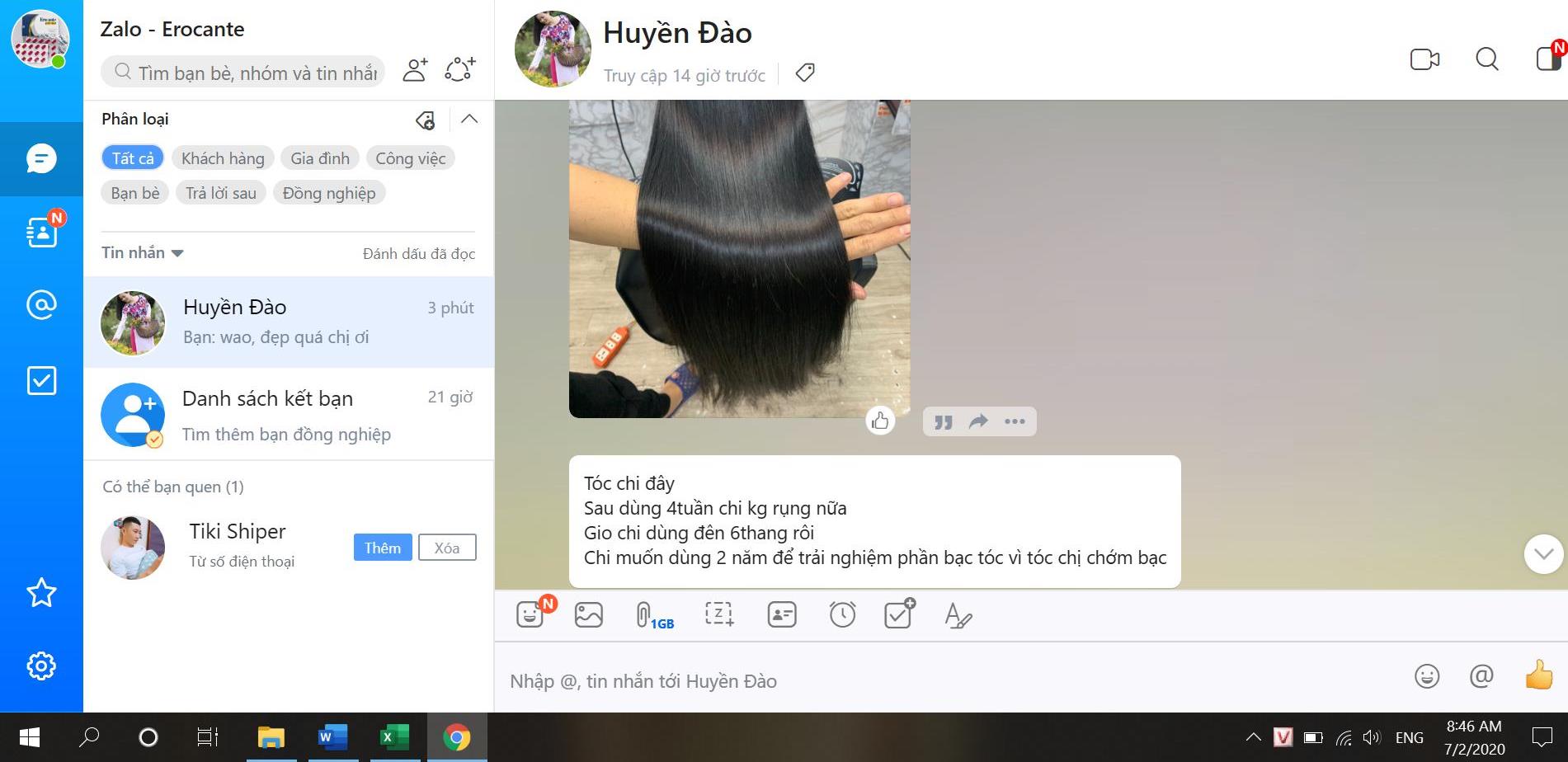Like the hair photo with thumbs-up reaction

pos(880,421)
